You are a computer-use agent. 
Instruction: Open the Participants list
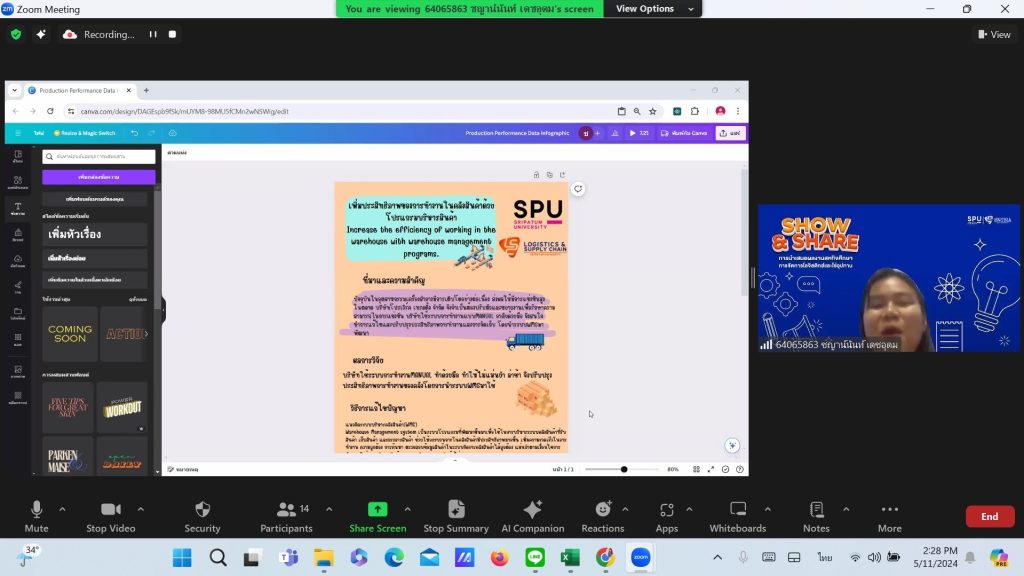pyautogui.click(x=287, y=516)
